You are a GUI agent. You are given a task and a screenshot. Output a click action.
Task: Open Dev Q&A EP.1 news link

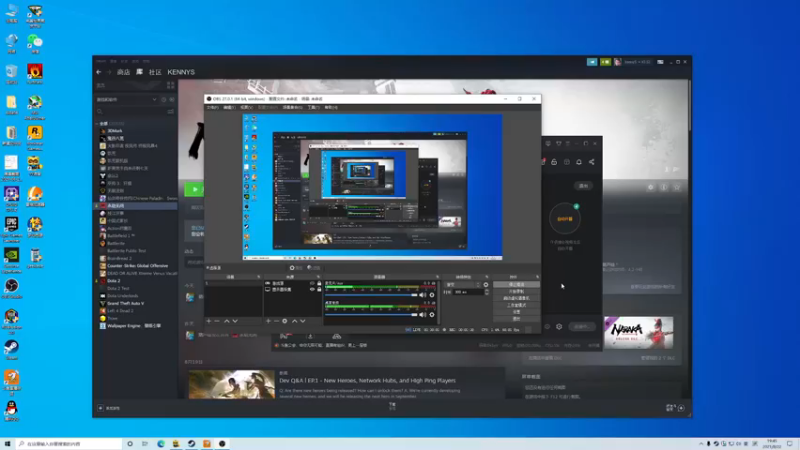click(x=367, y=381)
